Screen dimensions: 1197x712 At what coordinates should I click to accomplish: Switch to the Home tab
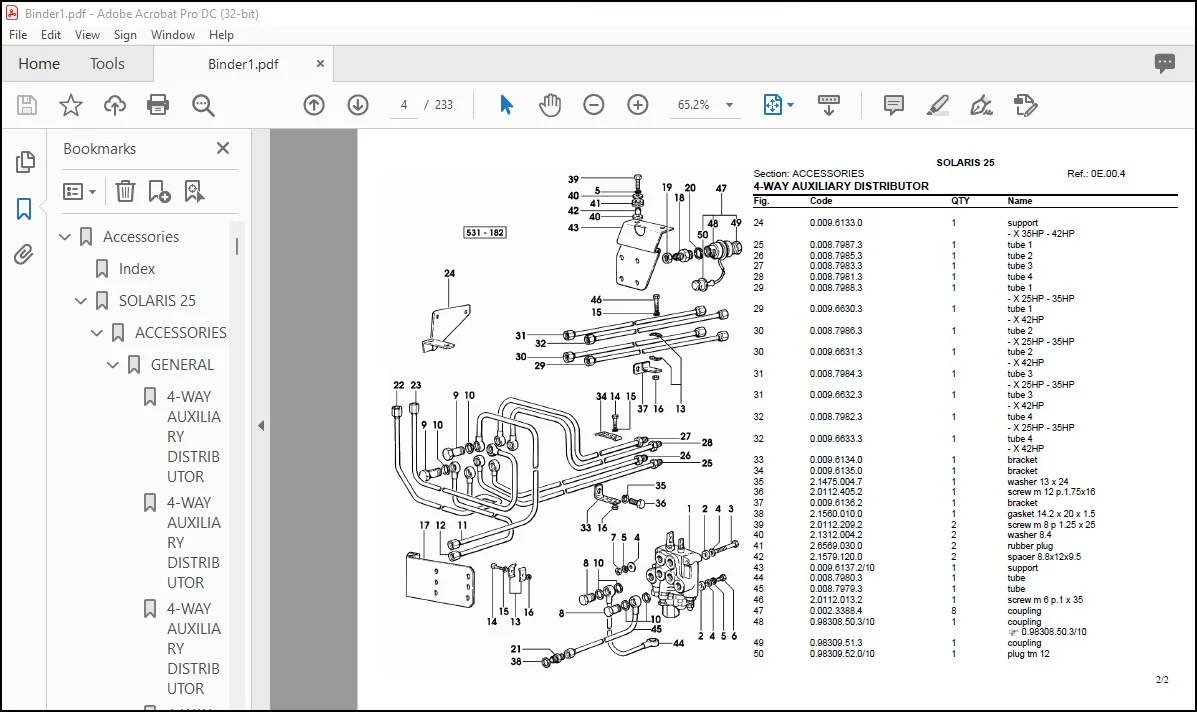(39, 64)
